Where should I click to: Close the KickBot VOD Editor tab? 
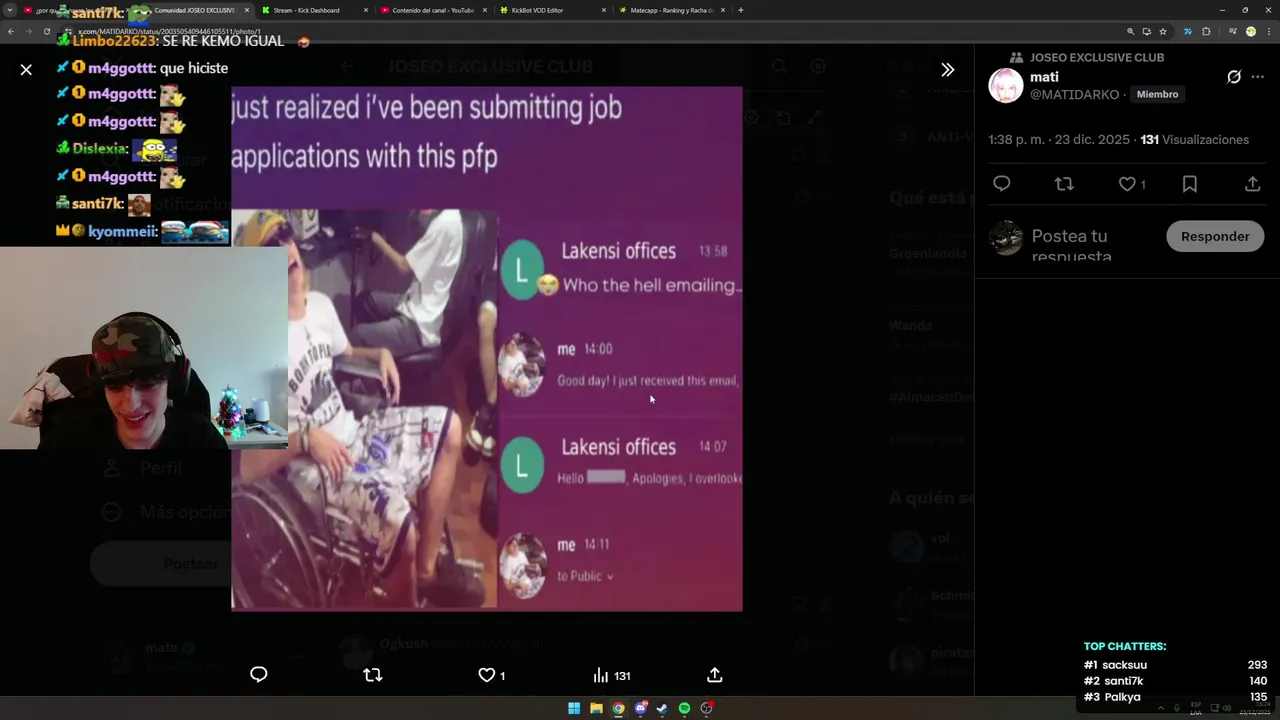point(603,10)
